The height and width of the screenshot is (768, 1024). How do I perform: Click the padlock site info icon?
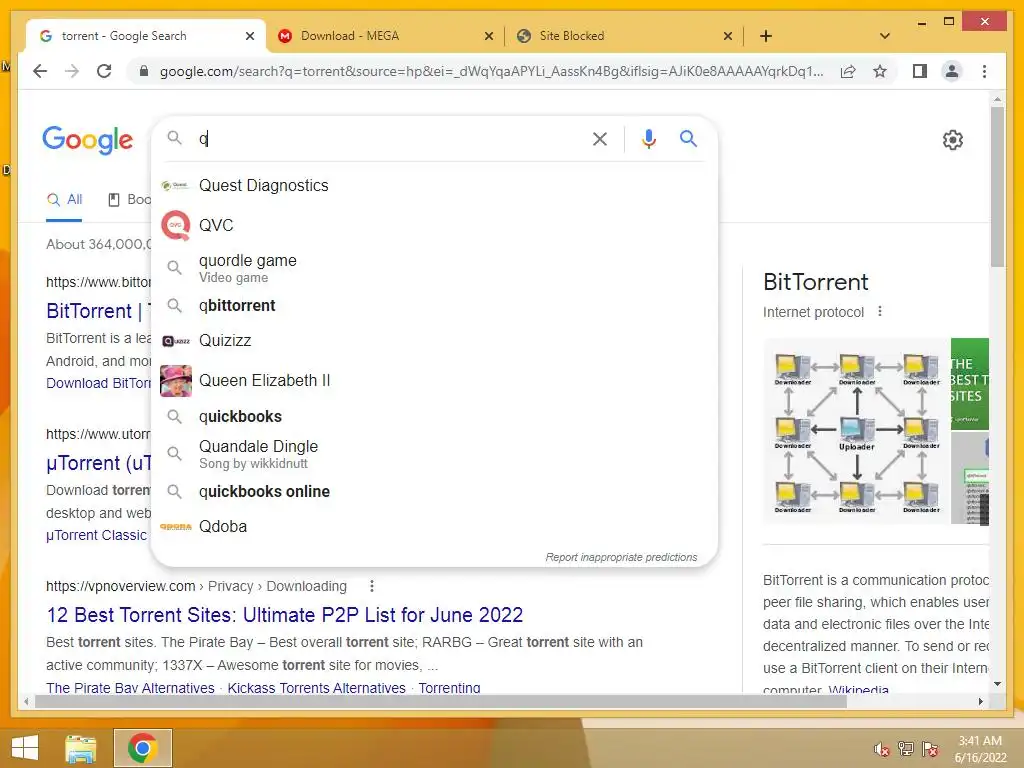point(144,71)
